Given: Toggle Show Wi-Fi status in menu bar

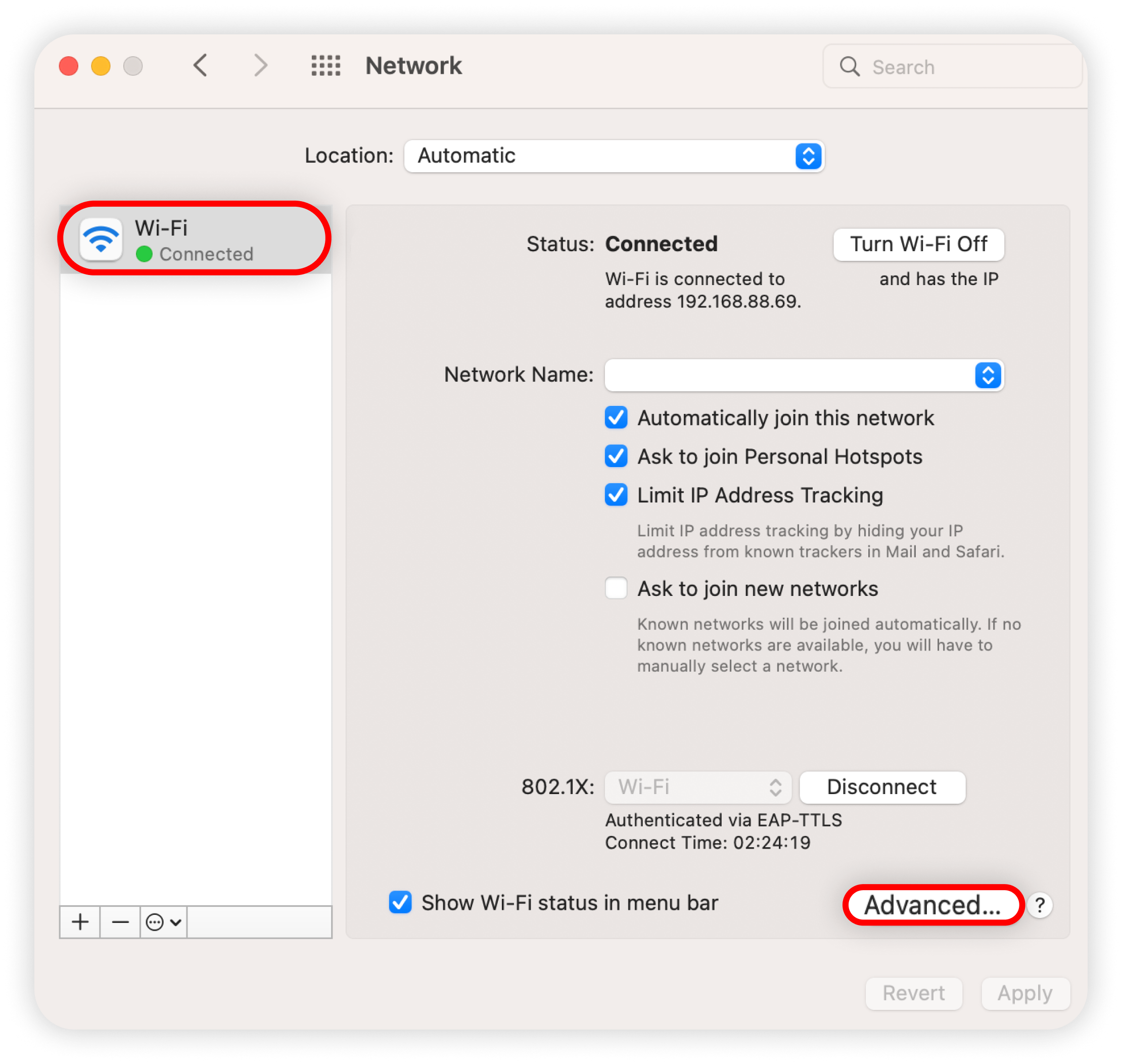Looking at the screenshot, I should tap(400, 902).
